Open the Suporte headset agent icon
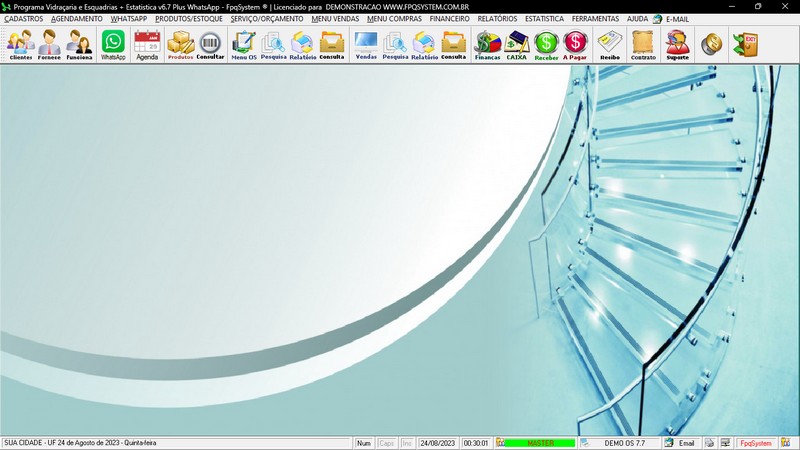 (678, 45)
